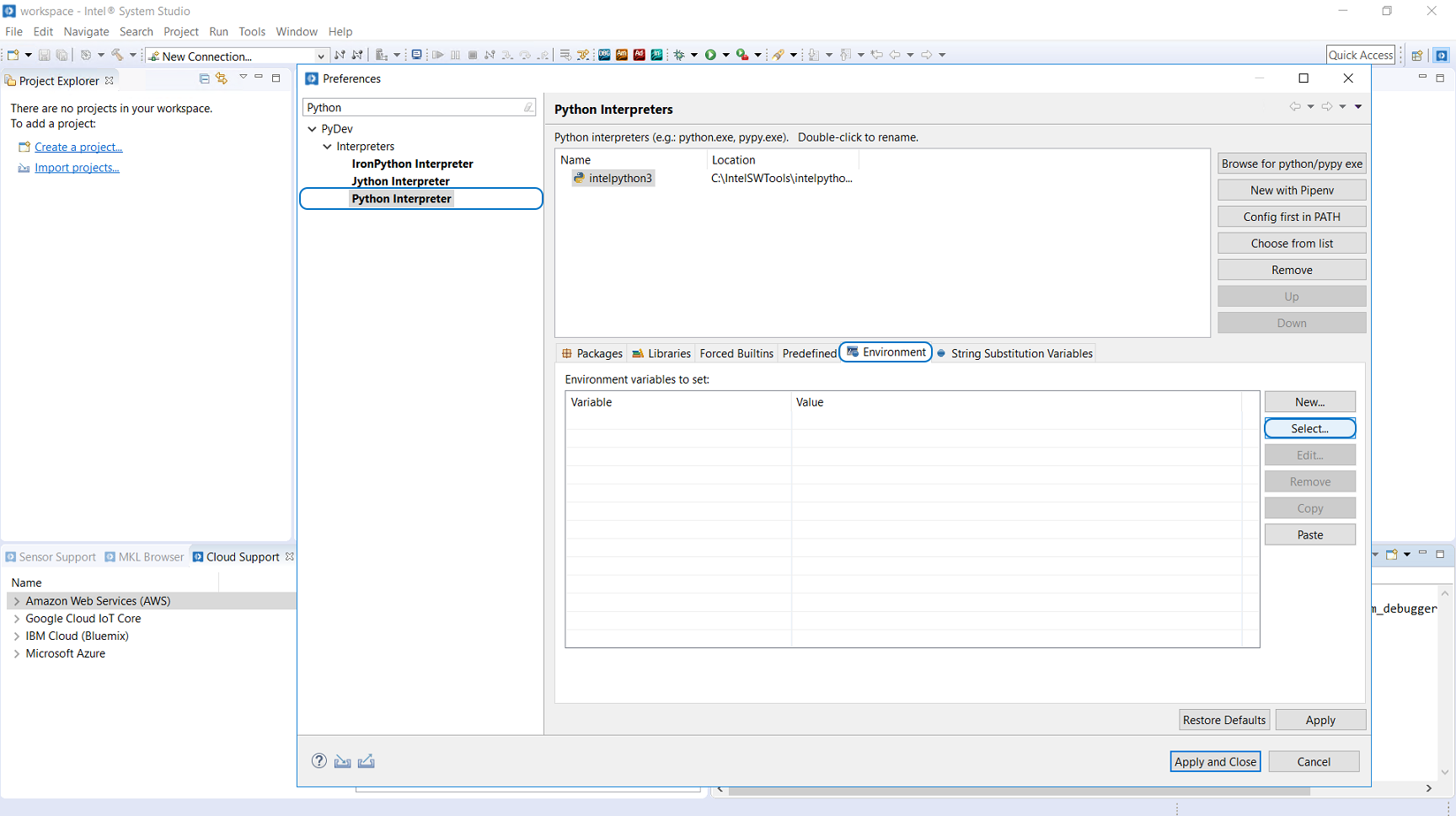Click main toolbar Back navigation arrow
The width and height of the screenshot is (1456, 816).
click(895, 55)
